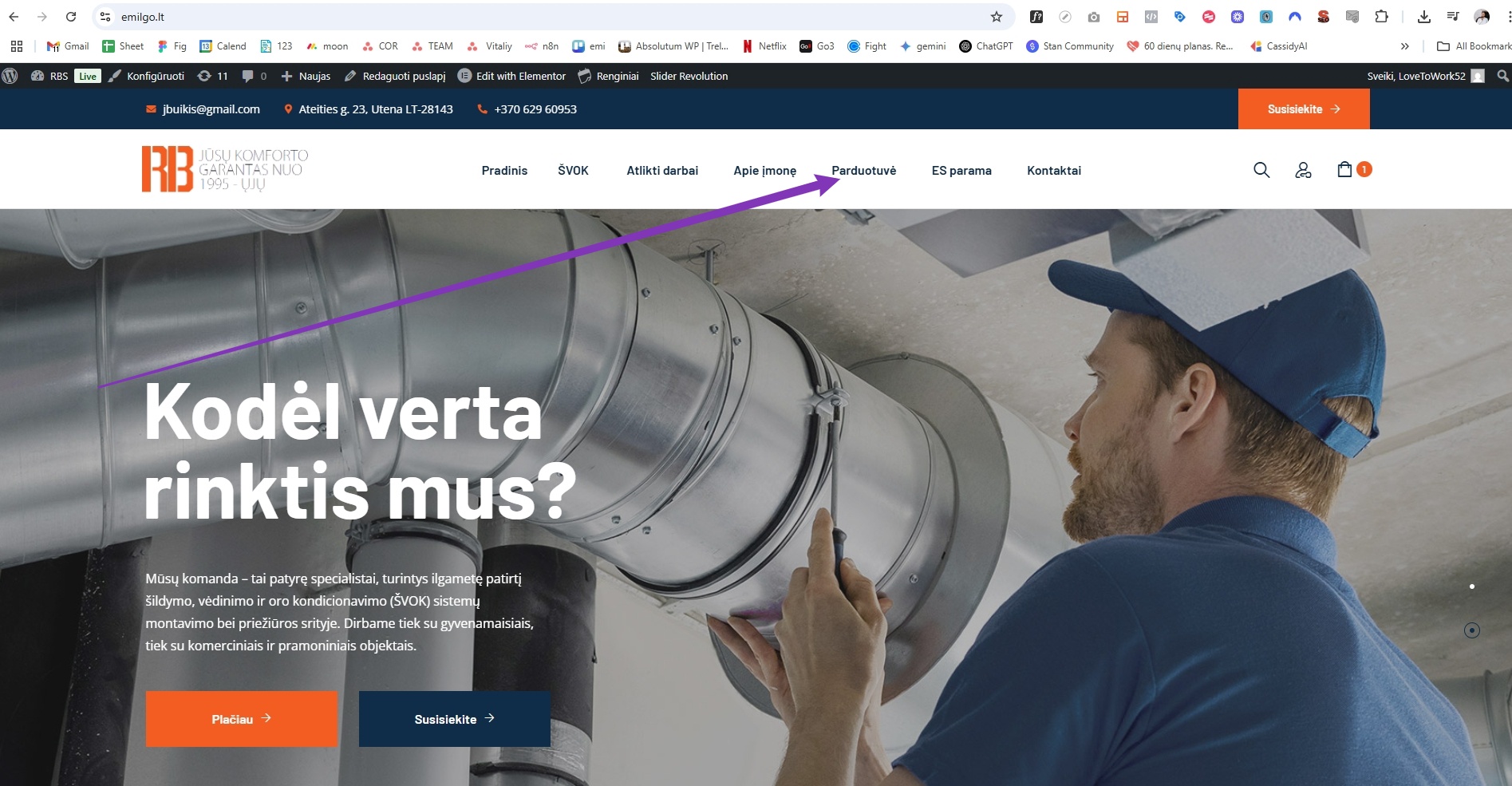
Task: Open Konfigūruoti customizer
Action: 147,76
